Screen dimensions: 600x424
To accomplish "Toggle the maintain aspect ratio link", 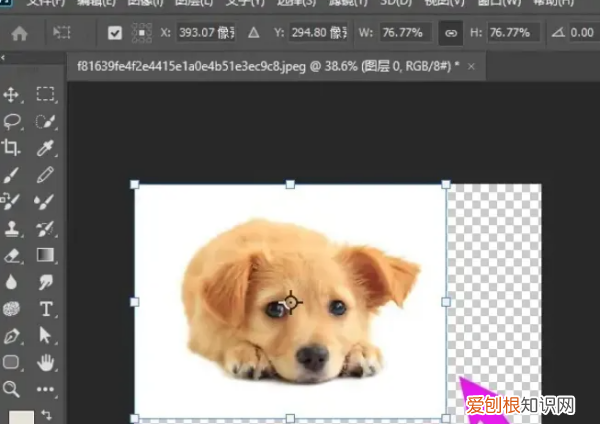I will [x=451, y=33].
